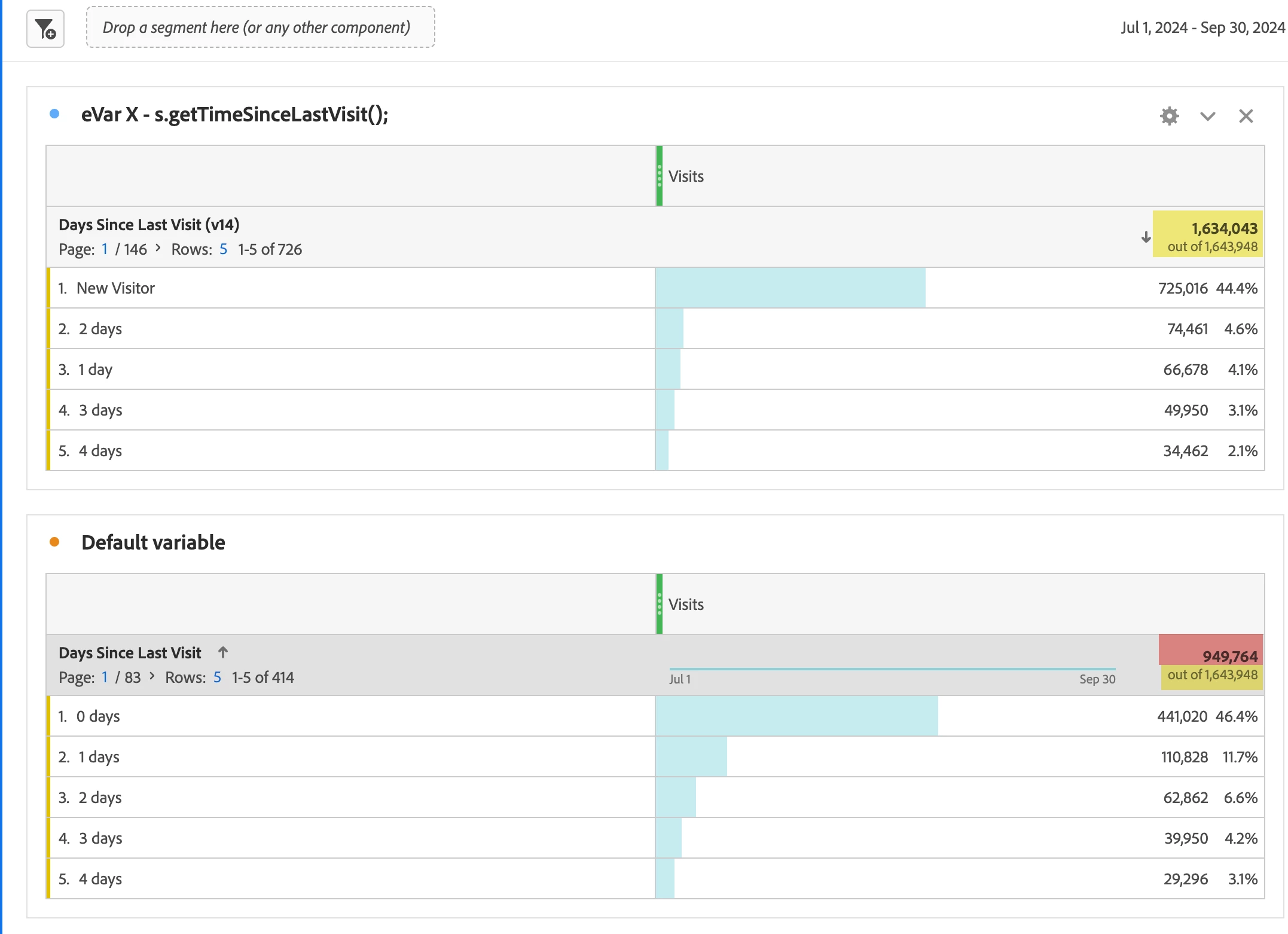The height and width of the screenshot is (934, 1288).
Task: Close the eVar X freeform table
Action: 1246,116
